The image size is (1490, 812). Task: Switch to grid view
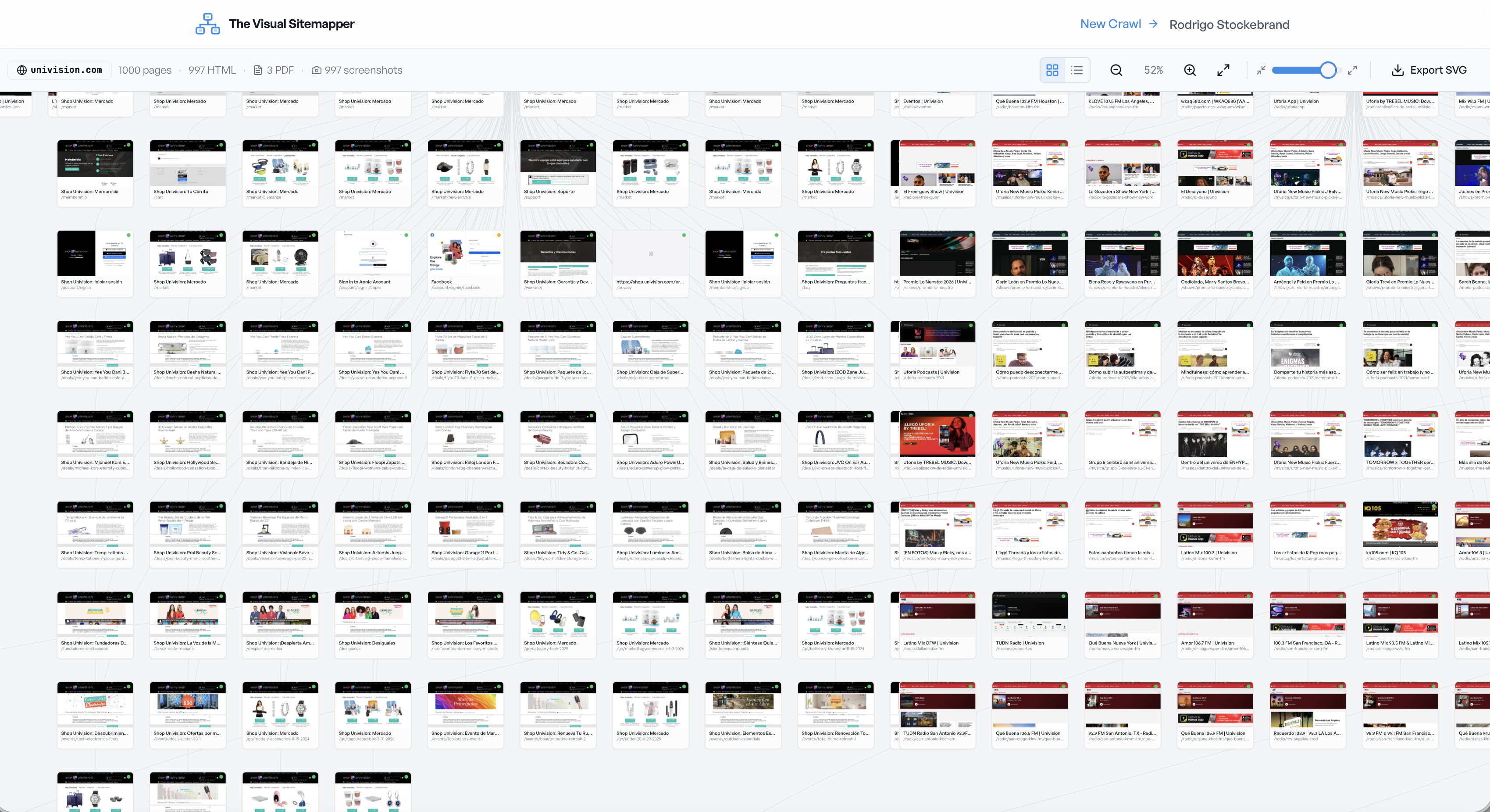click(1052, 70)
